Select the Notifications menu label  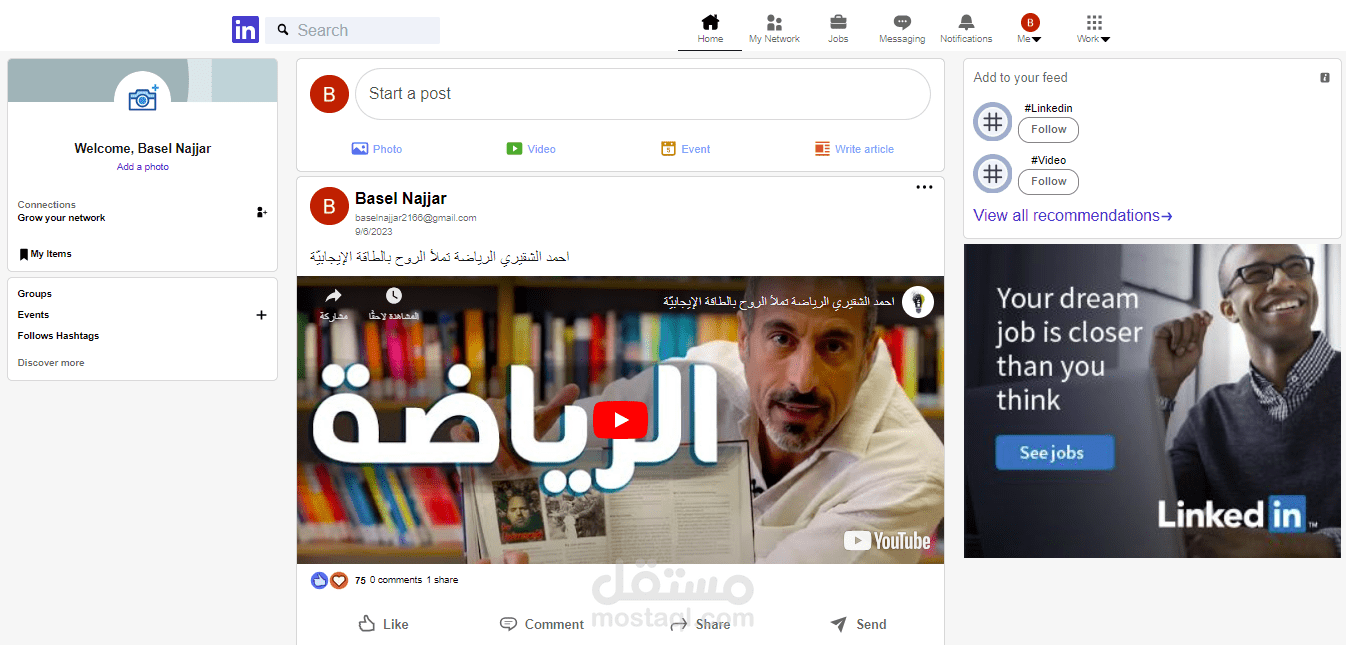[x=966, y=39]
